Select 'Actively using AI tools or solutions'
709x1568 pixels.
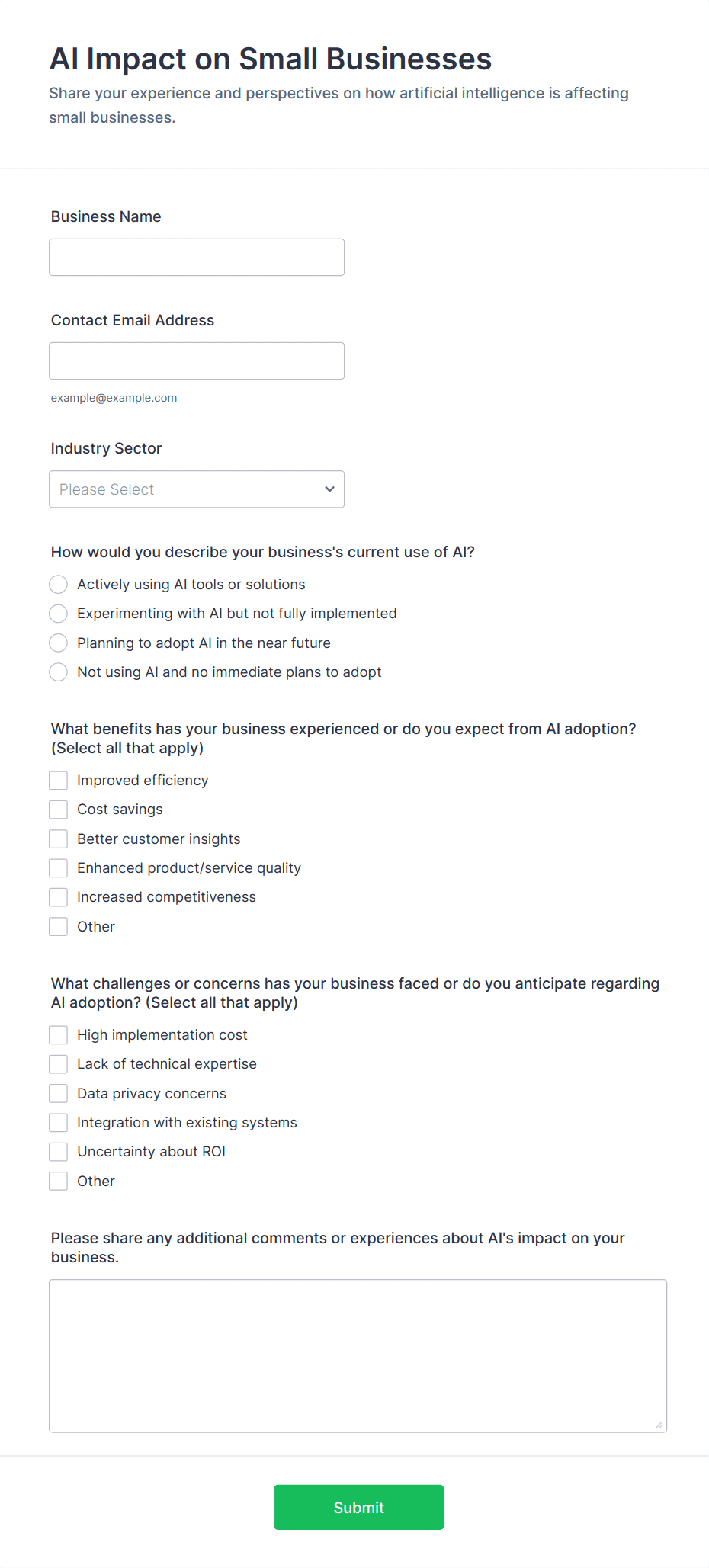[x=58, y=584]
